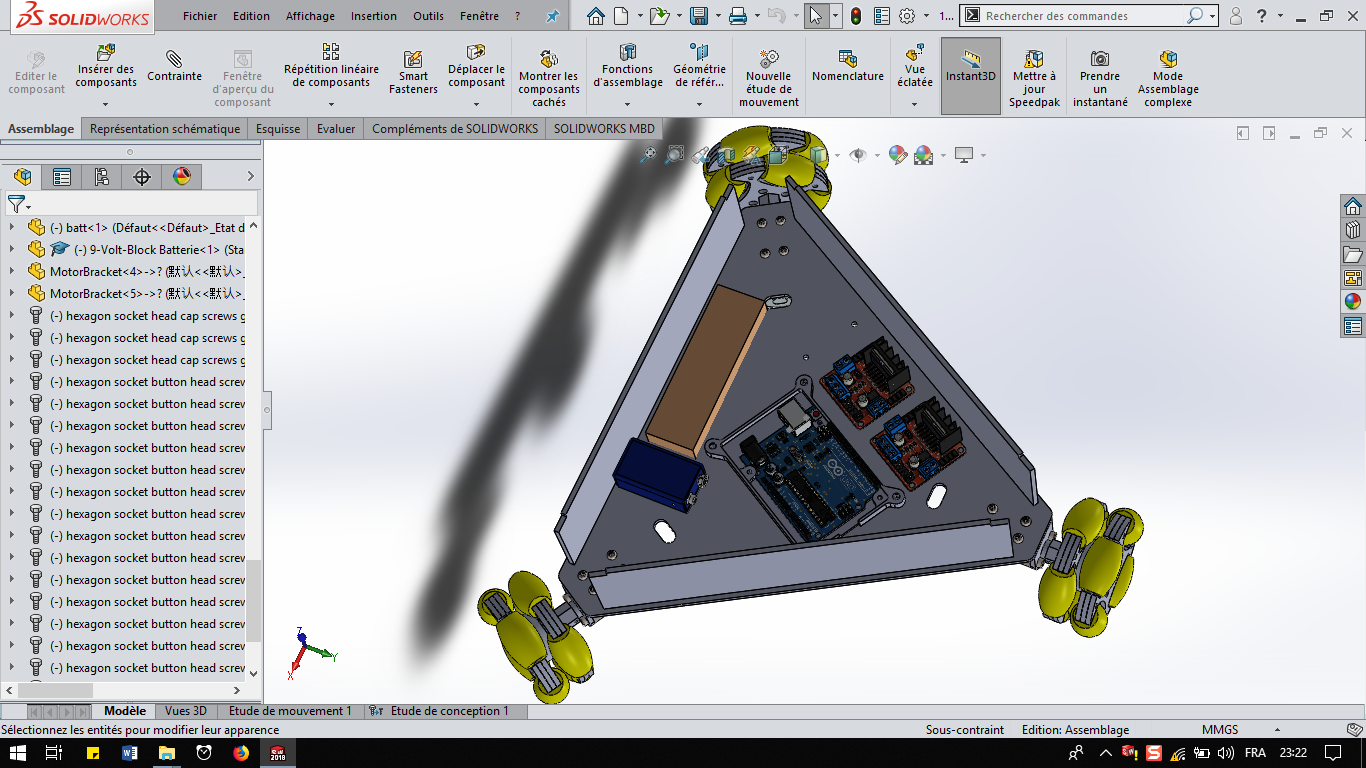The height and width of the screenshot is (768, 1366).
Task: Open Firefox from the Windows taskbar
Action: pos(241,753)
